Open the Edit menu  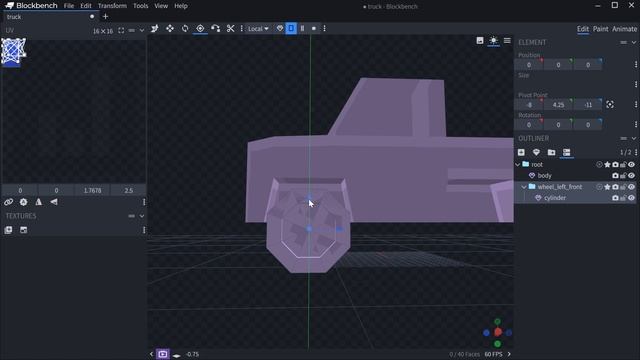point(86,6)
